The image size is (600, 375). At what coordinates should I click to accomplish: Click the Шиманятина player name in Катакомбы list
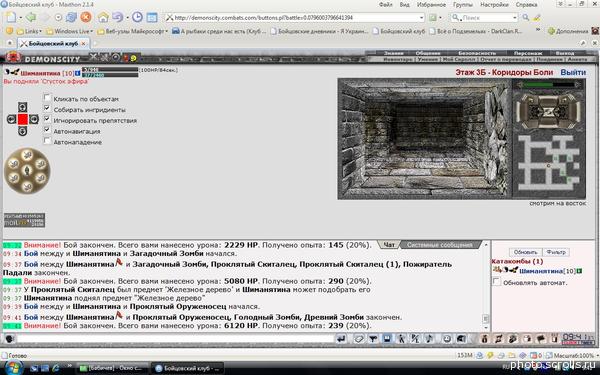[x=541, y=271]
